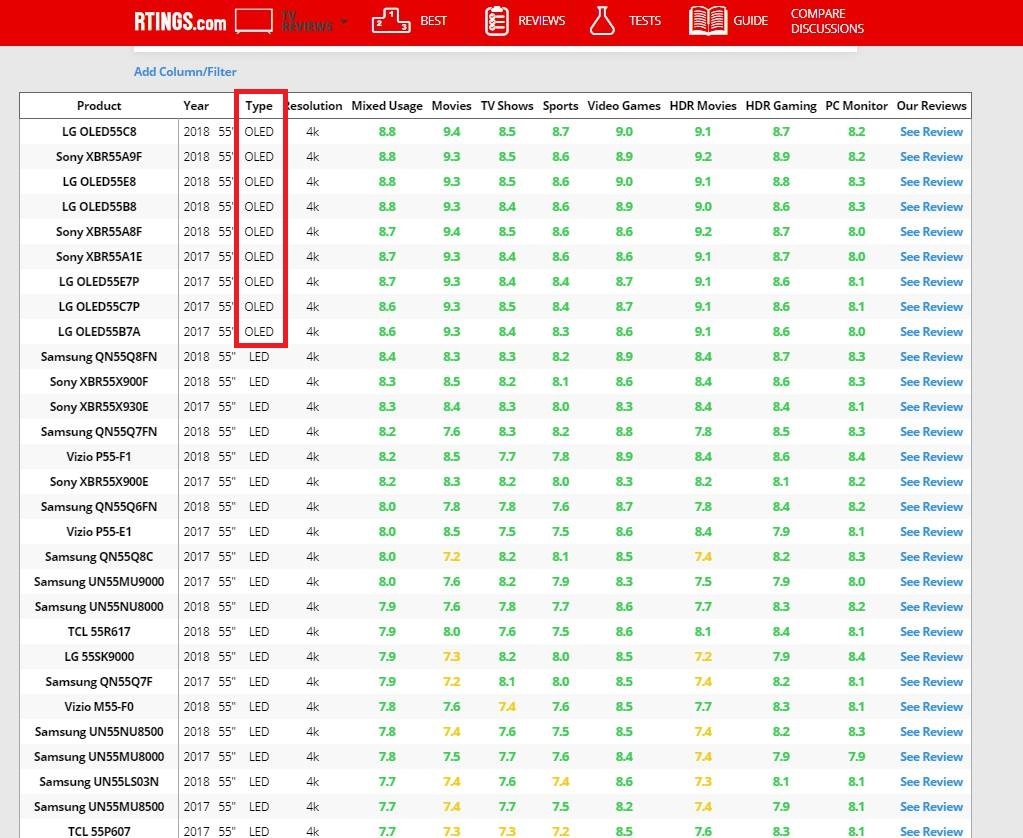
Task: Select the Samsung UN55MU8500 product name
Action: pyautogui.click(x=99, y=807)
